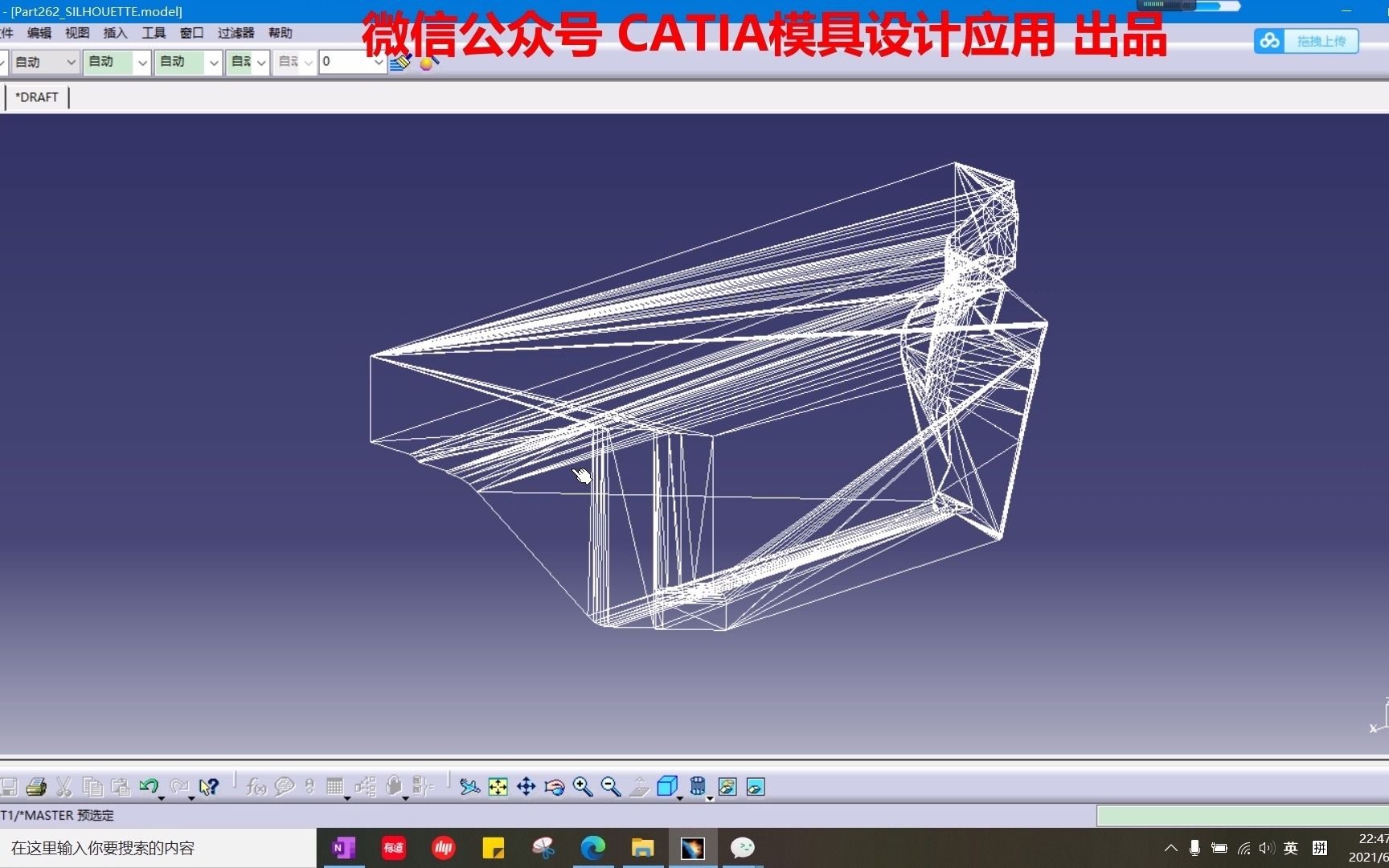Expand the padlock flyout arrow
The height and width of the screenshot is (868, 1389).
(406, 797)
